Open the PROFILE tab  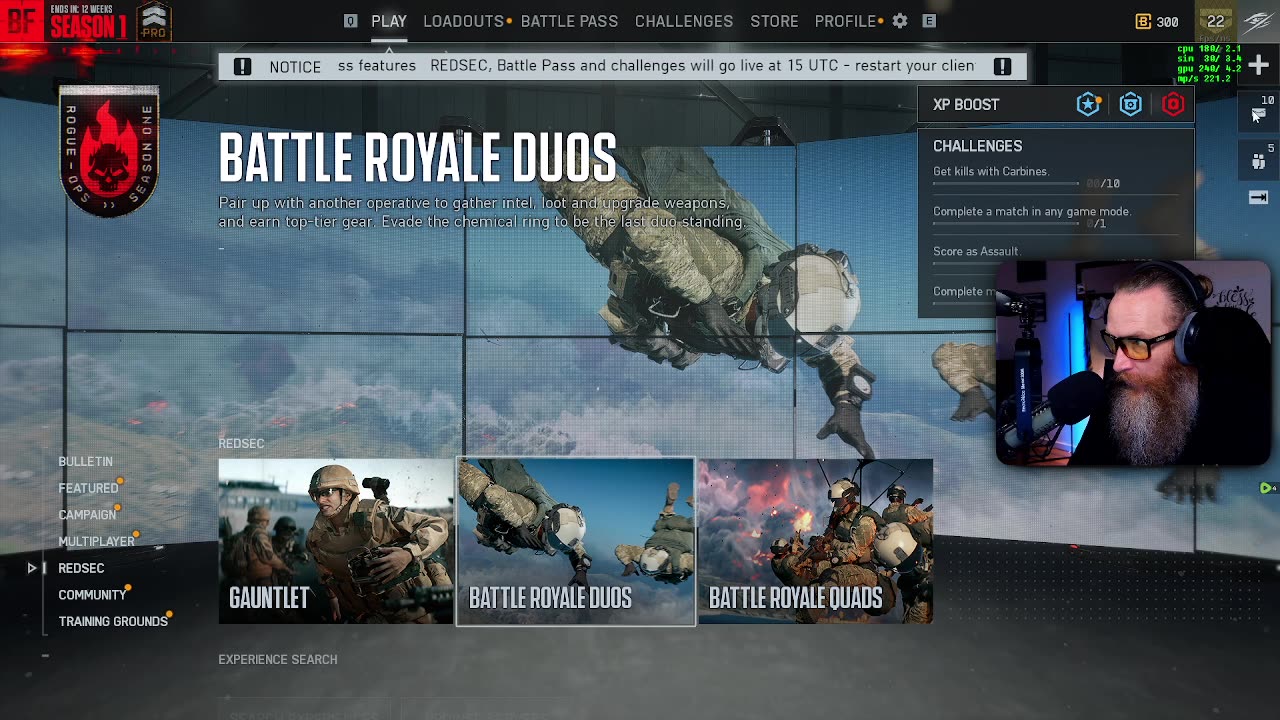845,21
